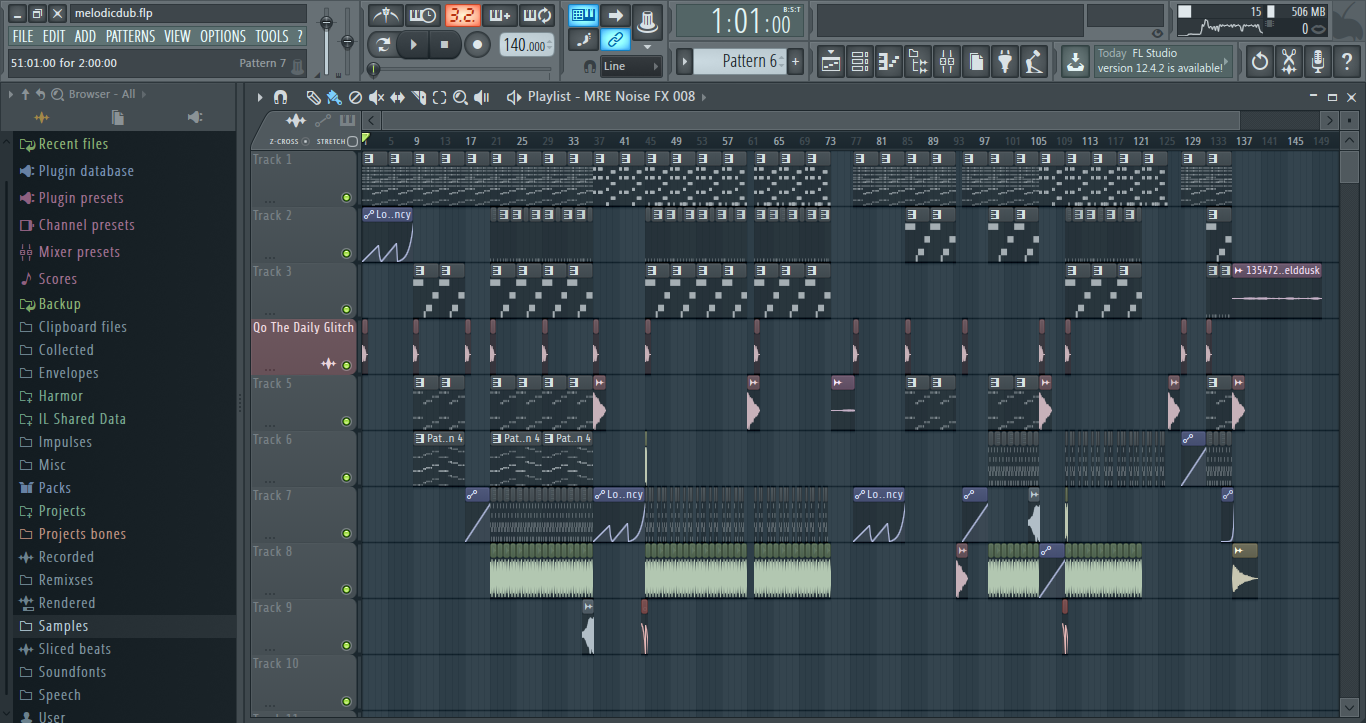The width and height of the screenshot is (1366, 723).
Task: Mute Track 1 using its green light
Action: point(347,197)
